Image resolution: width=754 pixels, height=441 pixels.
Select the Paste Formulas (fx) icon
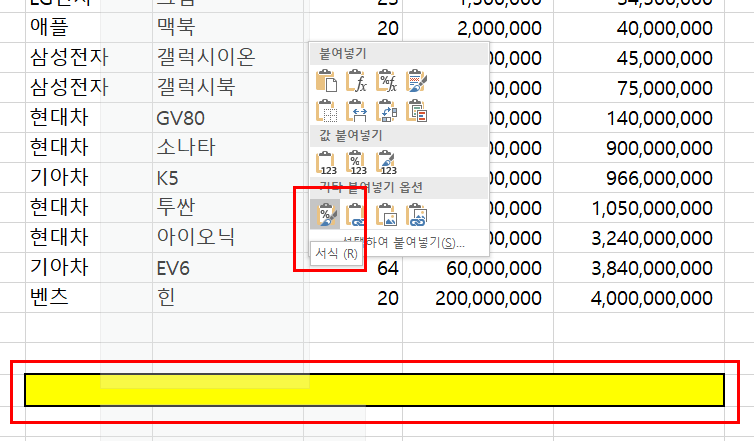pyautogui.click(x=356, y=81)
